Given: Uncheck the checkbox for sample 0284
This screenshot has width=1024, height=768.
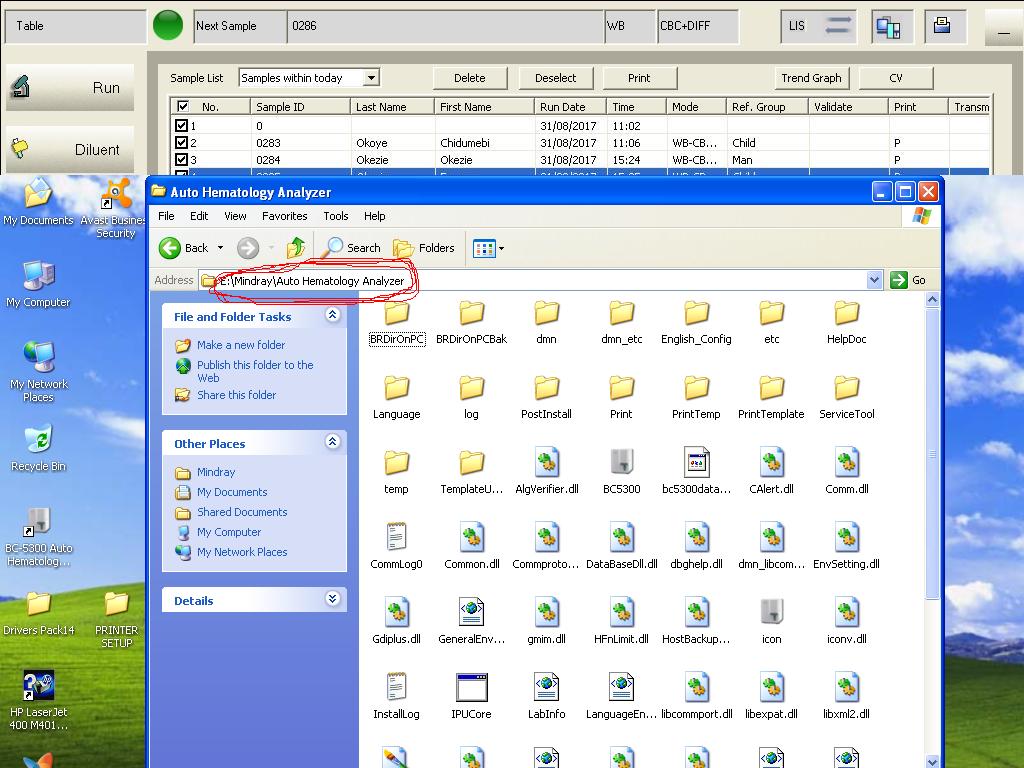Looking at the screenshot, I should 182,159.
